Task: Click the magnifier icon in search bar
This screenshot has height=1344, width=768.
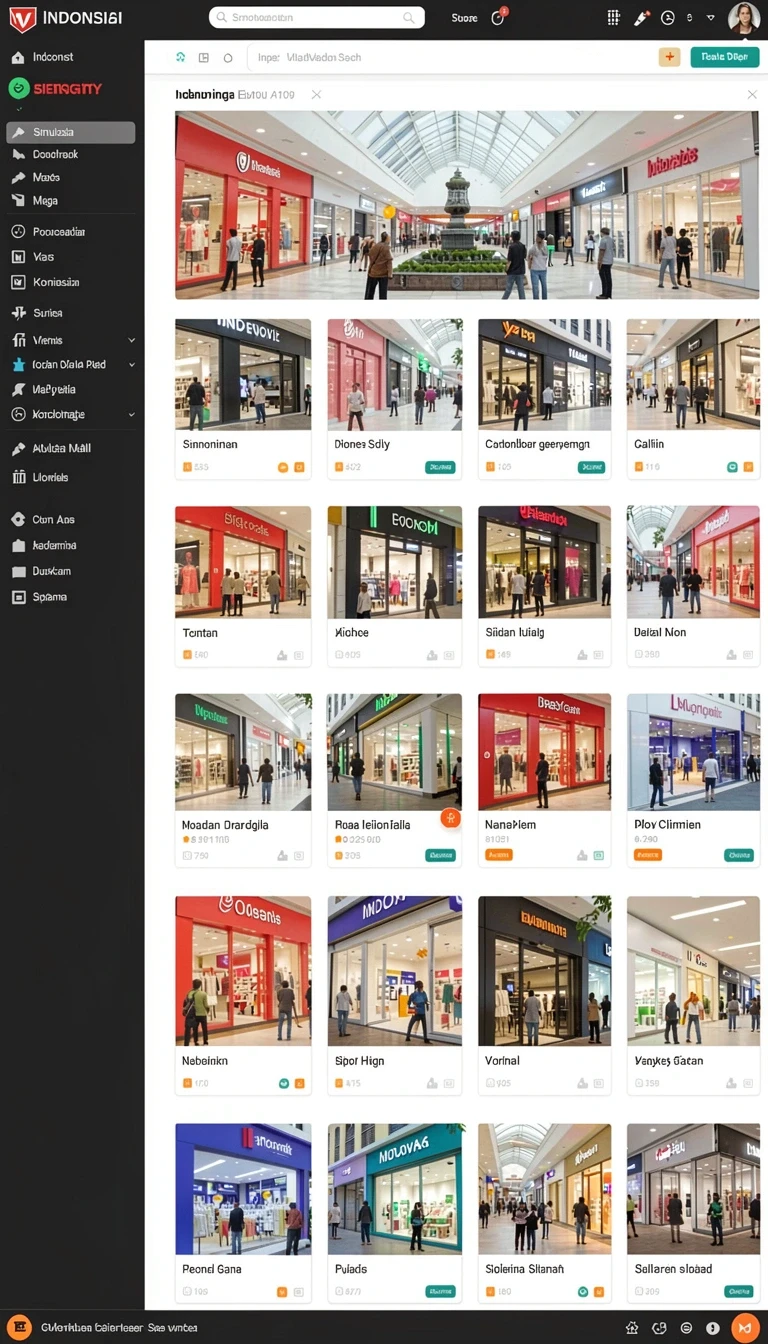Action: (x=409, y=18)
